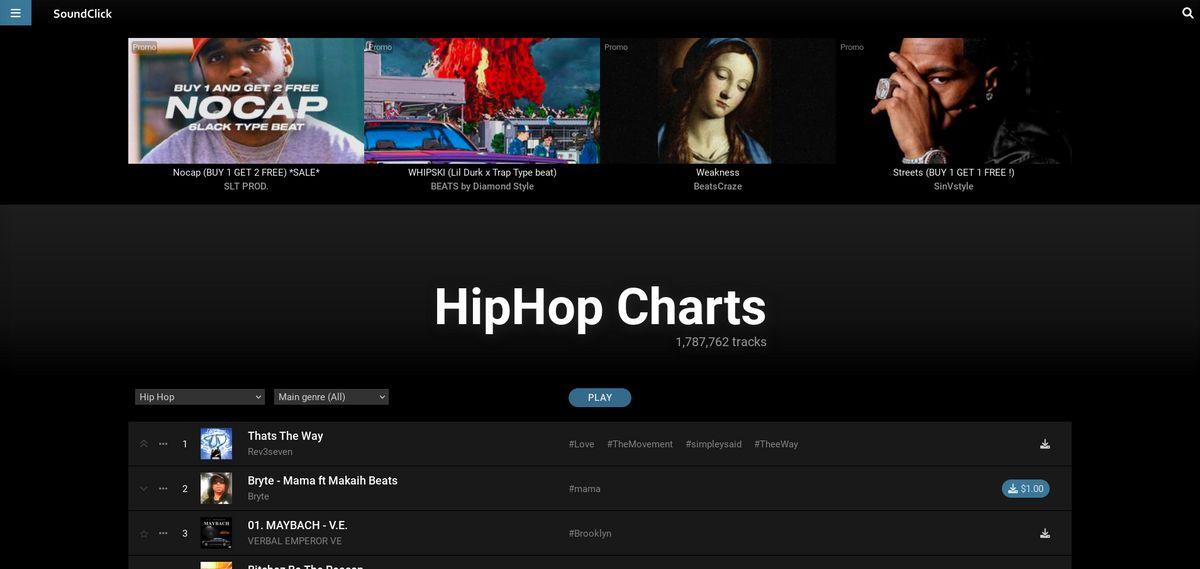1200x569 pixels.
Task: Expand the Main genre (All) dropdown
Action: point(331,397)
